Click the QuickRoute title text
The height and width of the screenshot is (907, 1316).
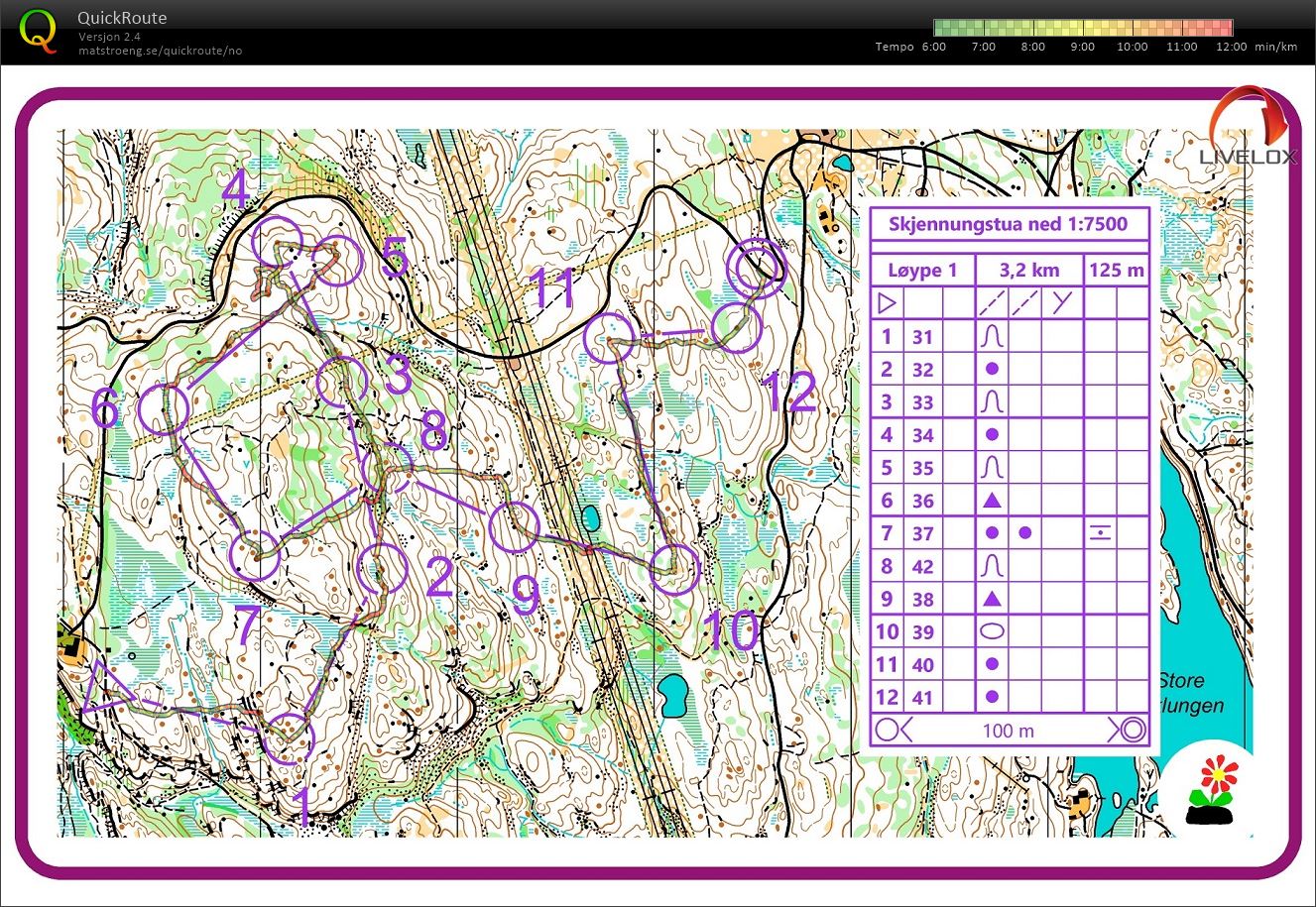point(122,18)
